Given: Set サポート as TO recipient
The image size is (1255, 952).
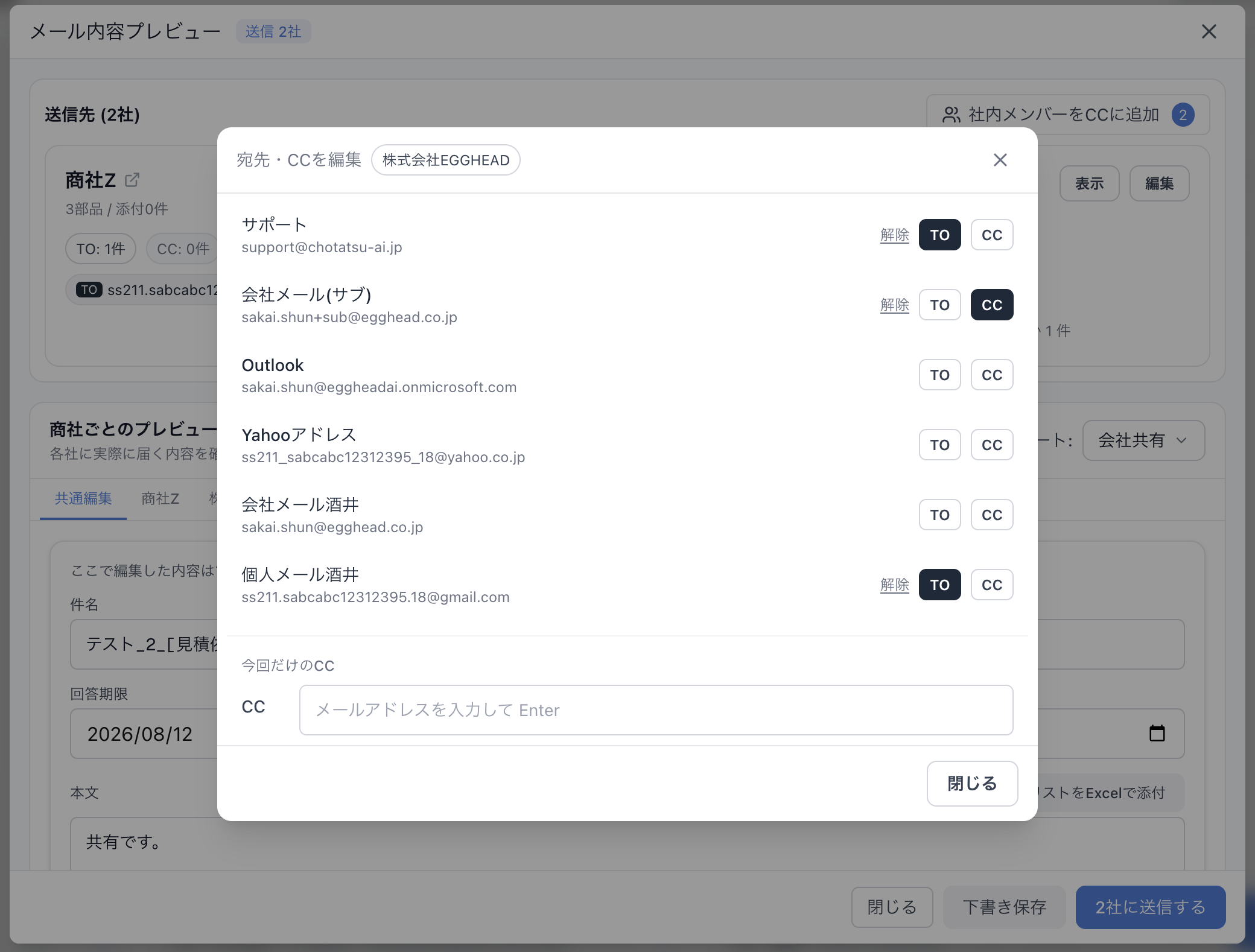Looking at the screenshot, I should [939, 235].
